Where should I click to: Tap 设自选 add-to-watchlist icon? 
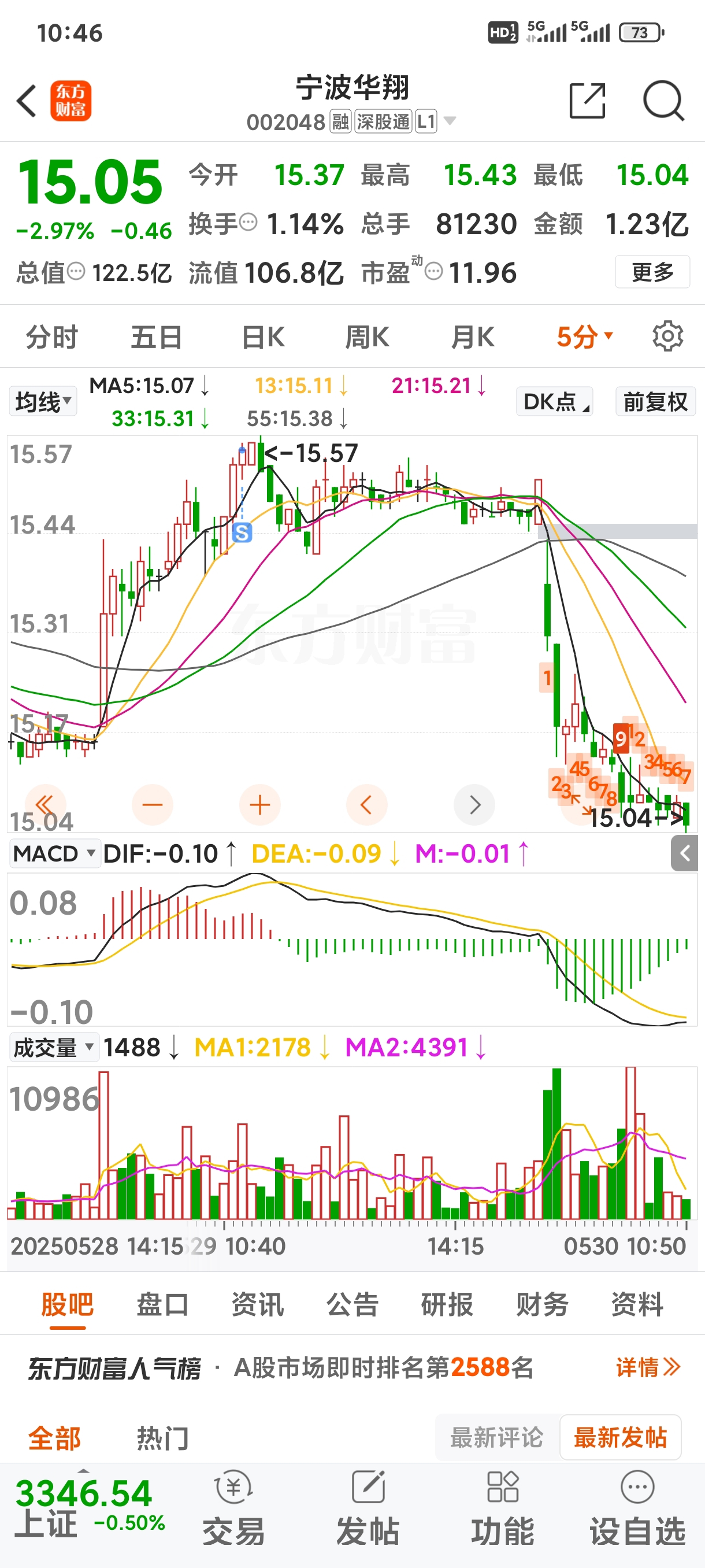637,1508
